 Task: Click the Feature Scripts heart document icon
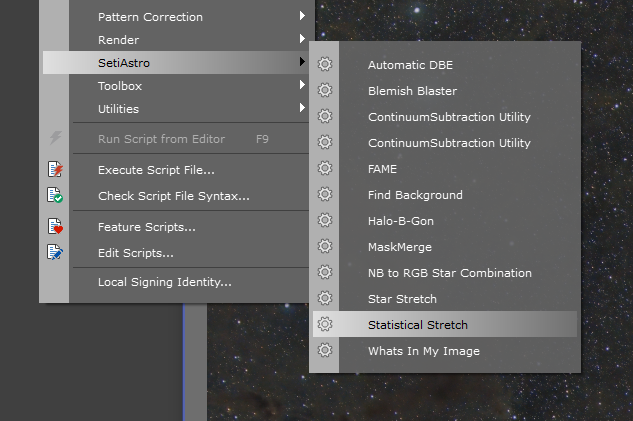coord(55,227)
